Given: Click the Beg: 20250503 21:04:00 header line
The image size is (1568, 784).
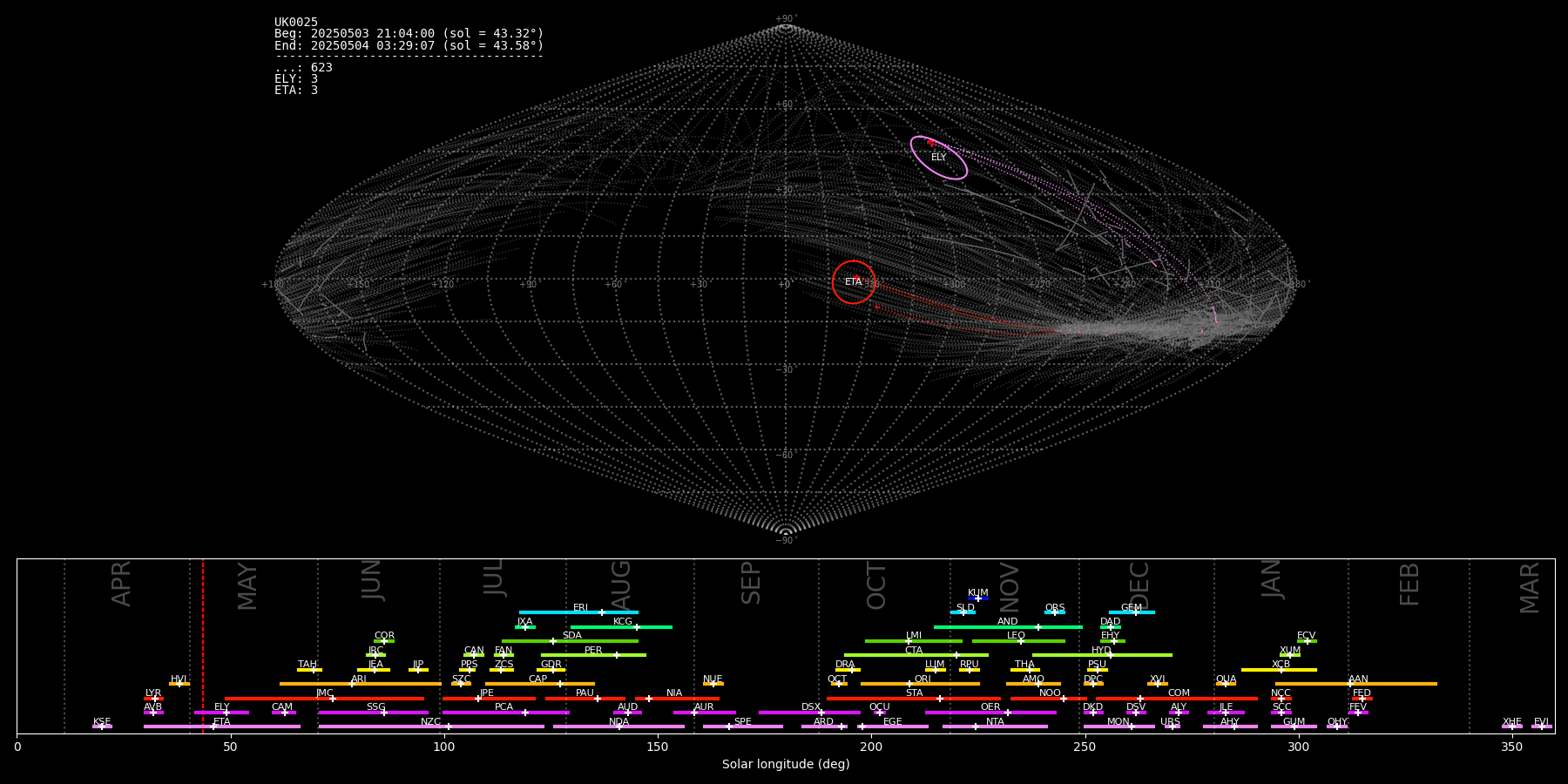Looking at the screenshot, I should coord(409,34).
